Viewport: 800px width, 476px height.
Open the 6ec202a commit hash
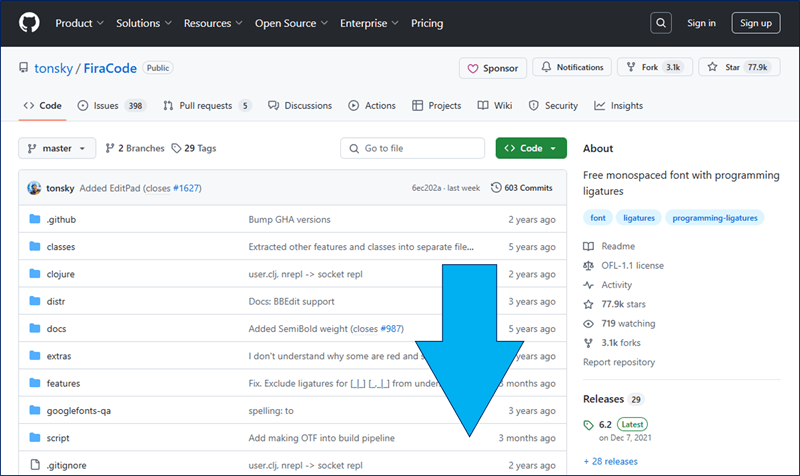pyautogui.click(x=426, y=188)
